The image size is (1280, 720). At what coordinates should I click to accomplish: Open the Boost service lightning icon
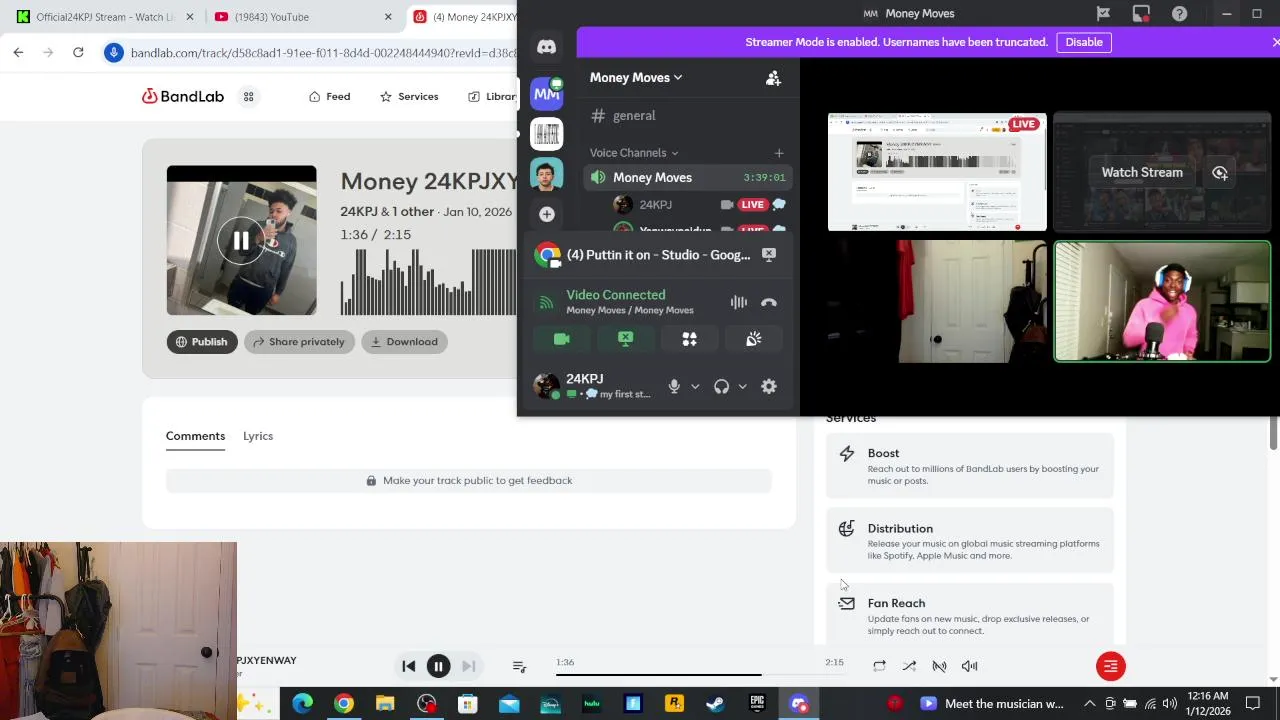point(847,454)
